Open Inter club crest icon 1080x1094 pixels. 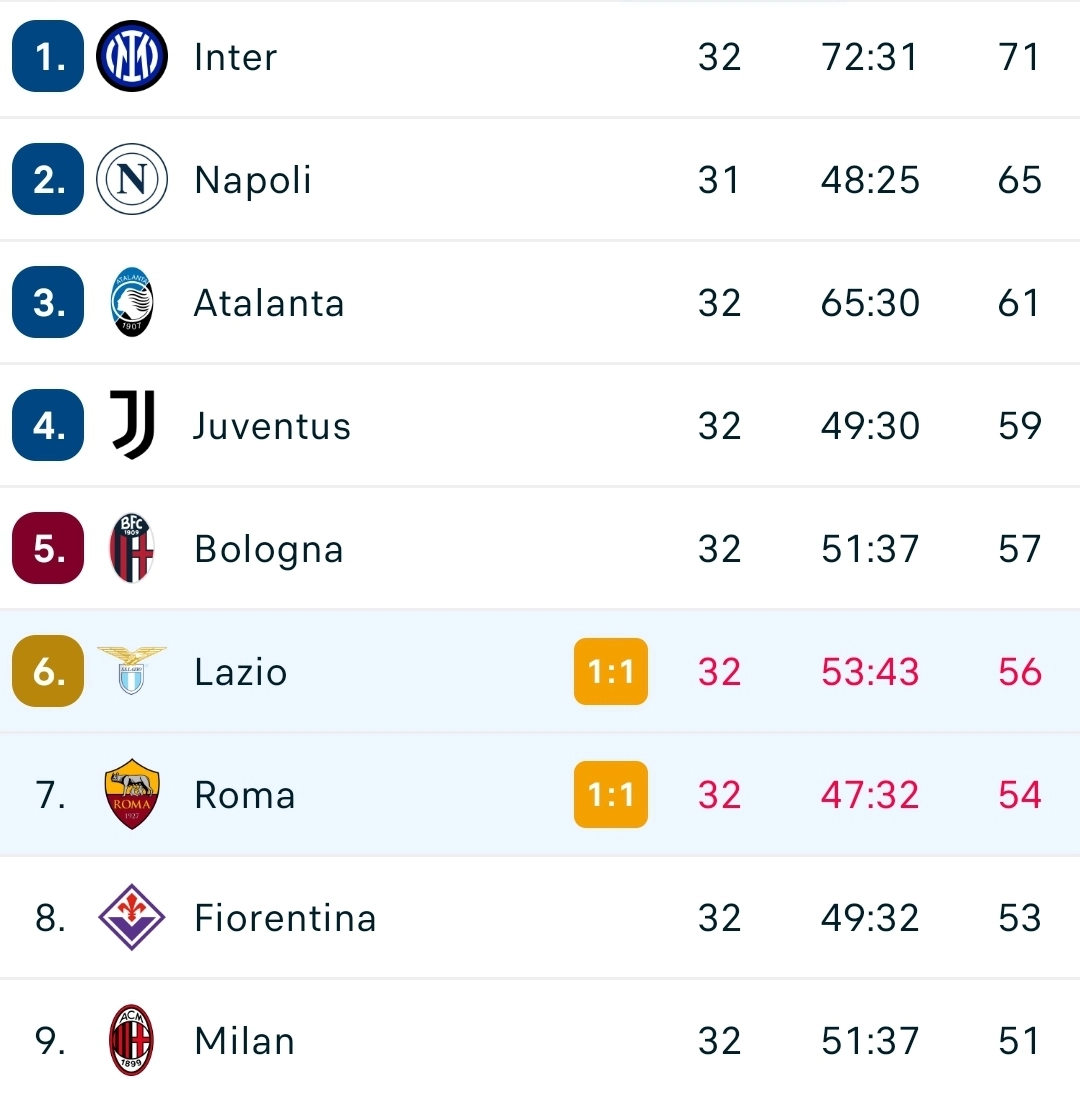tap(131, 56)
